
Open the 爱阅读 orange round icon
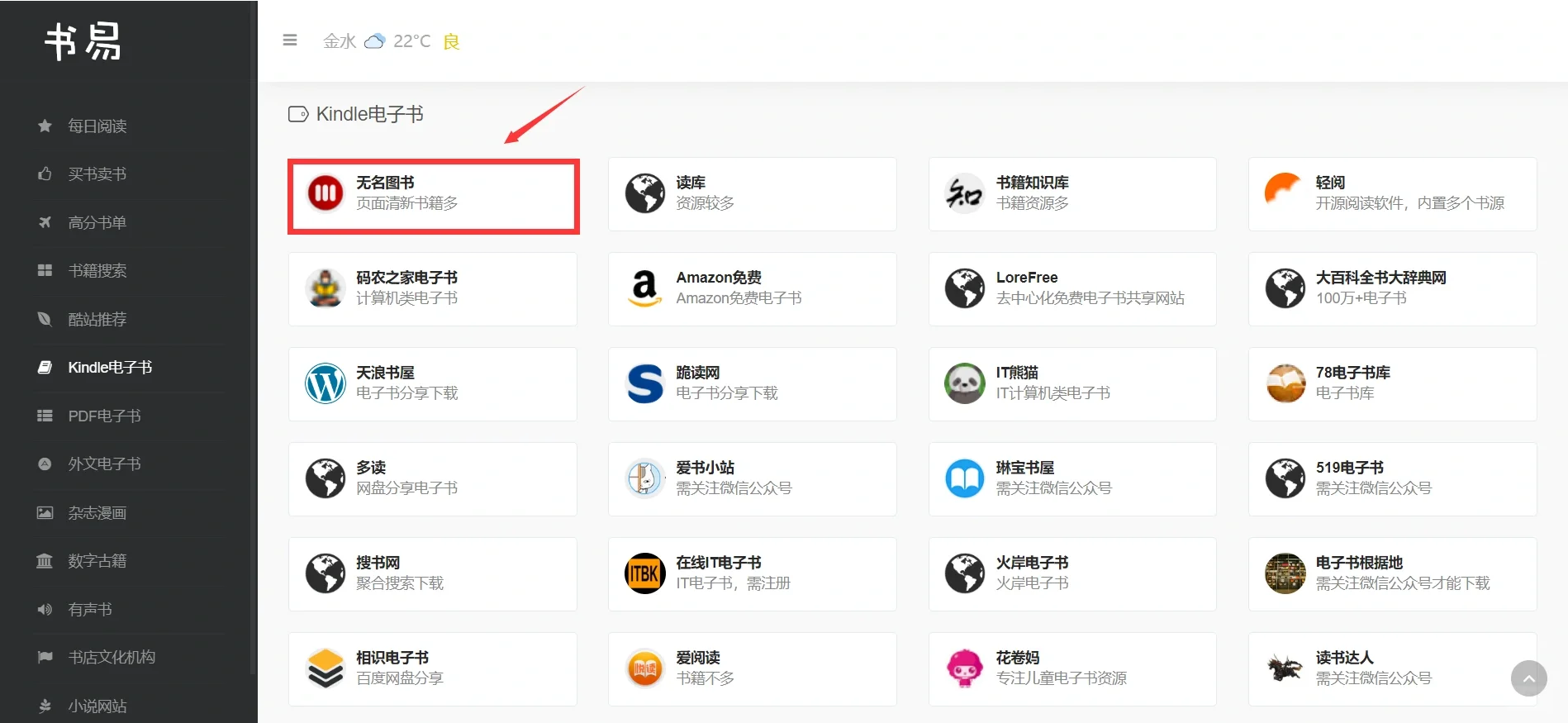coord(645,668)
